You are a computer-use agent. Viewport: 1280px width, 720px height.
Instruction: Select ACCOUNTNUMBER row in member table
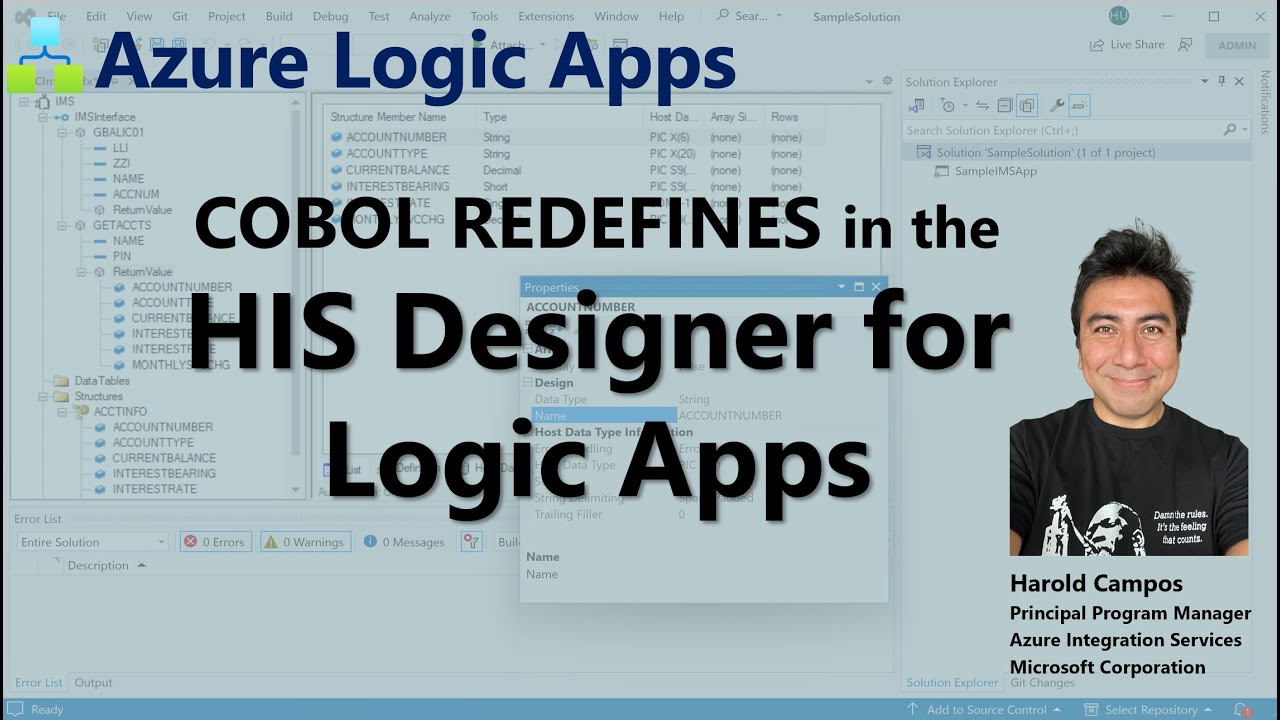pos(578,137)
